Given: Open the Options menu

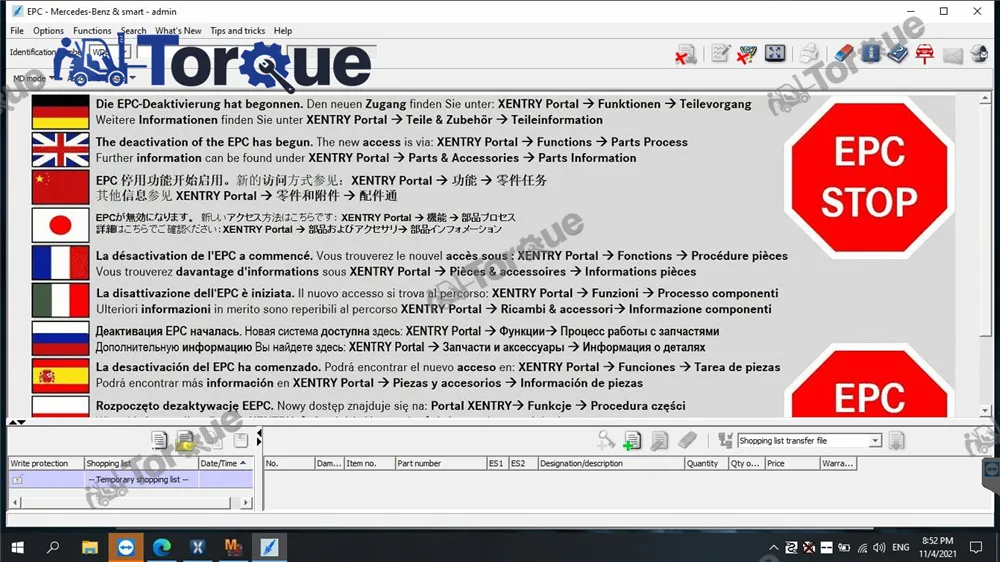Looking at the screenshot, I should (x=48, y=31).
